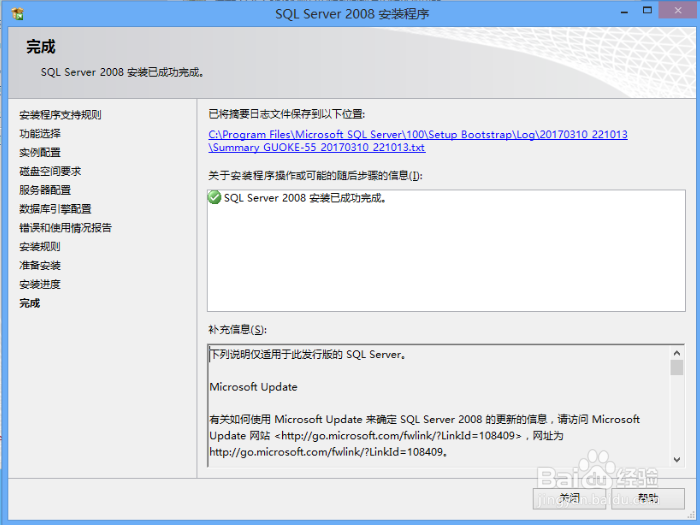Select 服务器配置 step in sidebar
The height and width of the screenshot is (525, 700).
(45, 190)
